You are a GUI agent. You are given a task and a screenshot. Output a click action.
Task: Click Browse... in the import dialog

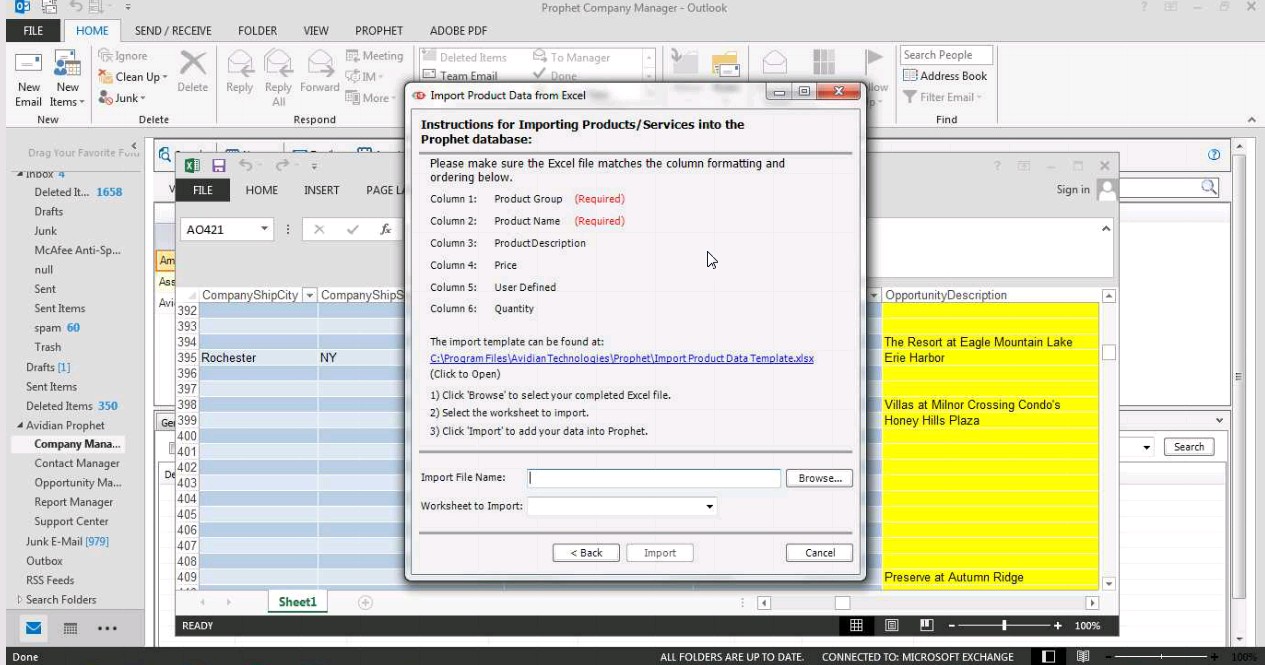(820, 478)
